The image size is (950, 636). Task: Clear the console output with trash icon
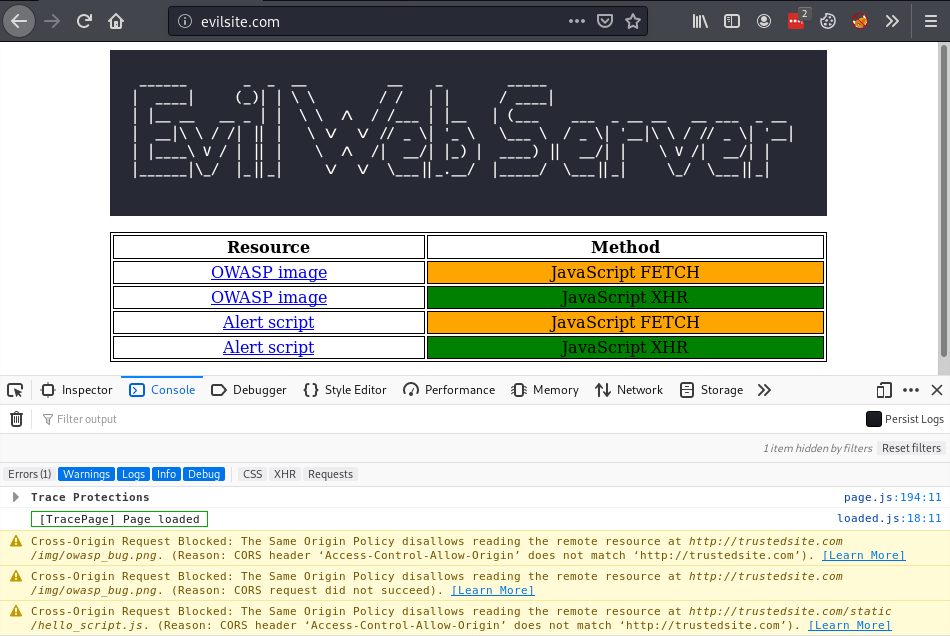16,419
